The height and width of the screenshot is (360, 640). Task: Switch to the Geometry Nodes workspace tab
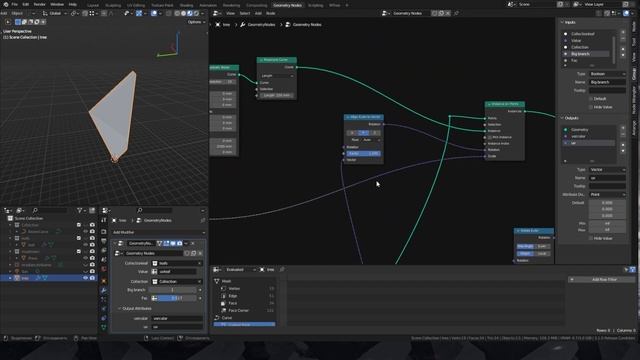pos(287,5)
